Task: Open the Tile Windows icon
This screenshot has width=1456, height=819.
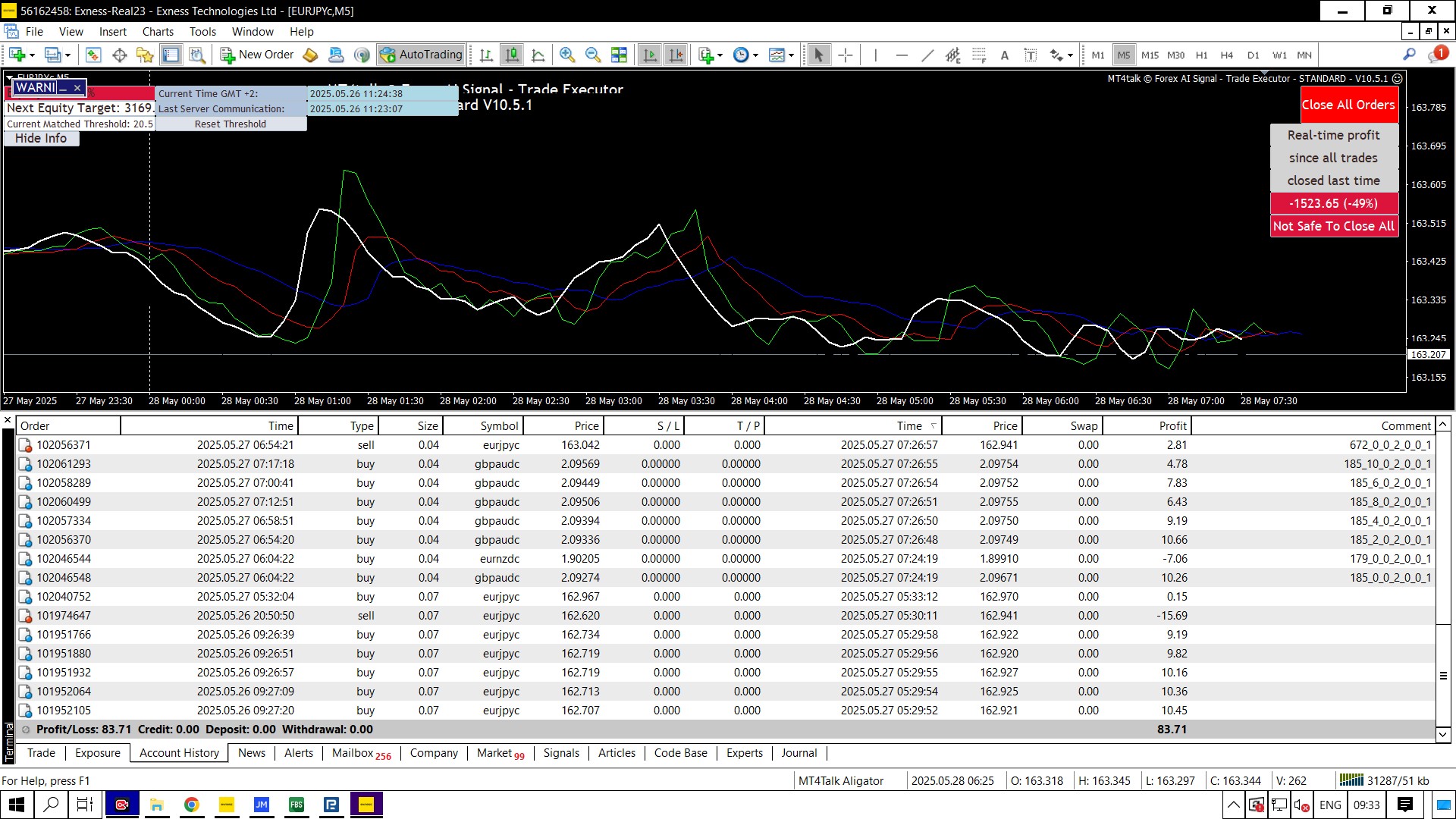Action: pyautogui.click(x=619, y=55)
